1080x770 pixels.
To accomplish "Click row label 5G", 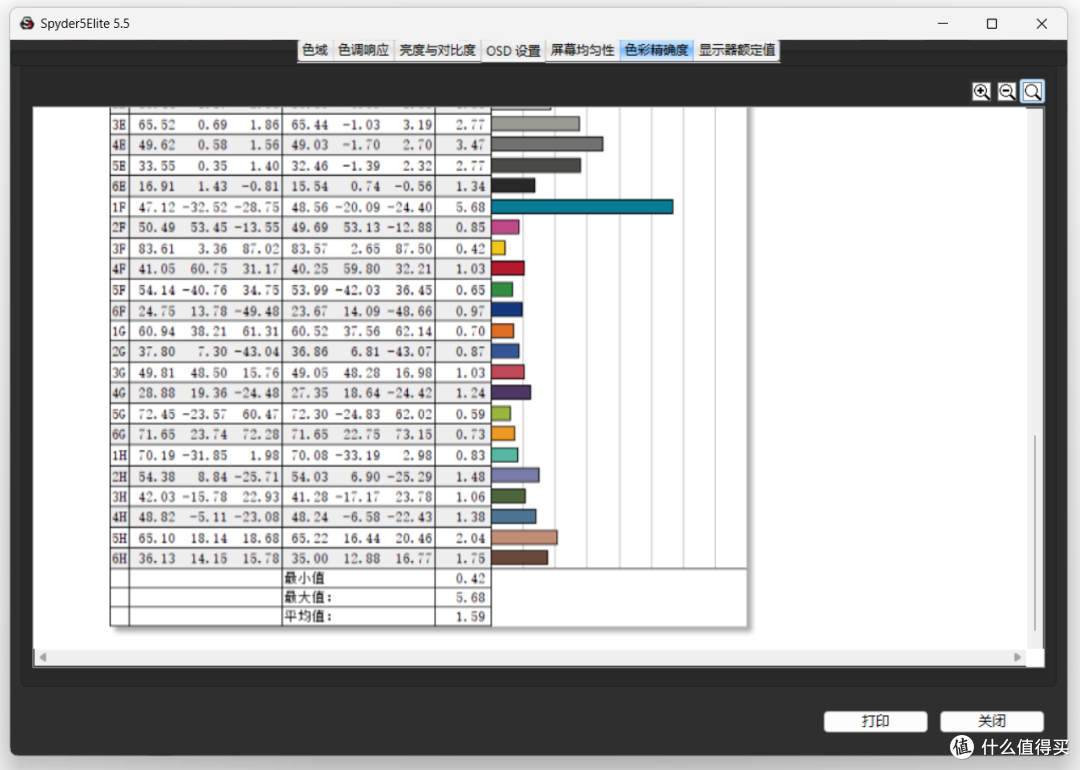I will 119,414.
